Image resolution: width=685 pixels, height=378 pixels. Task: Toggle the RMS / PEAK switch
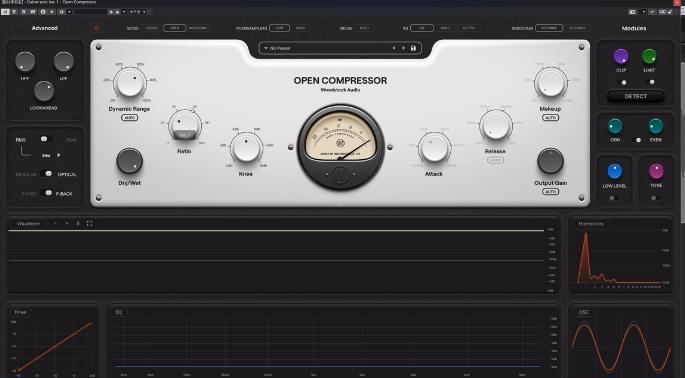coord(46,139)
